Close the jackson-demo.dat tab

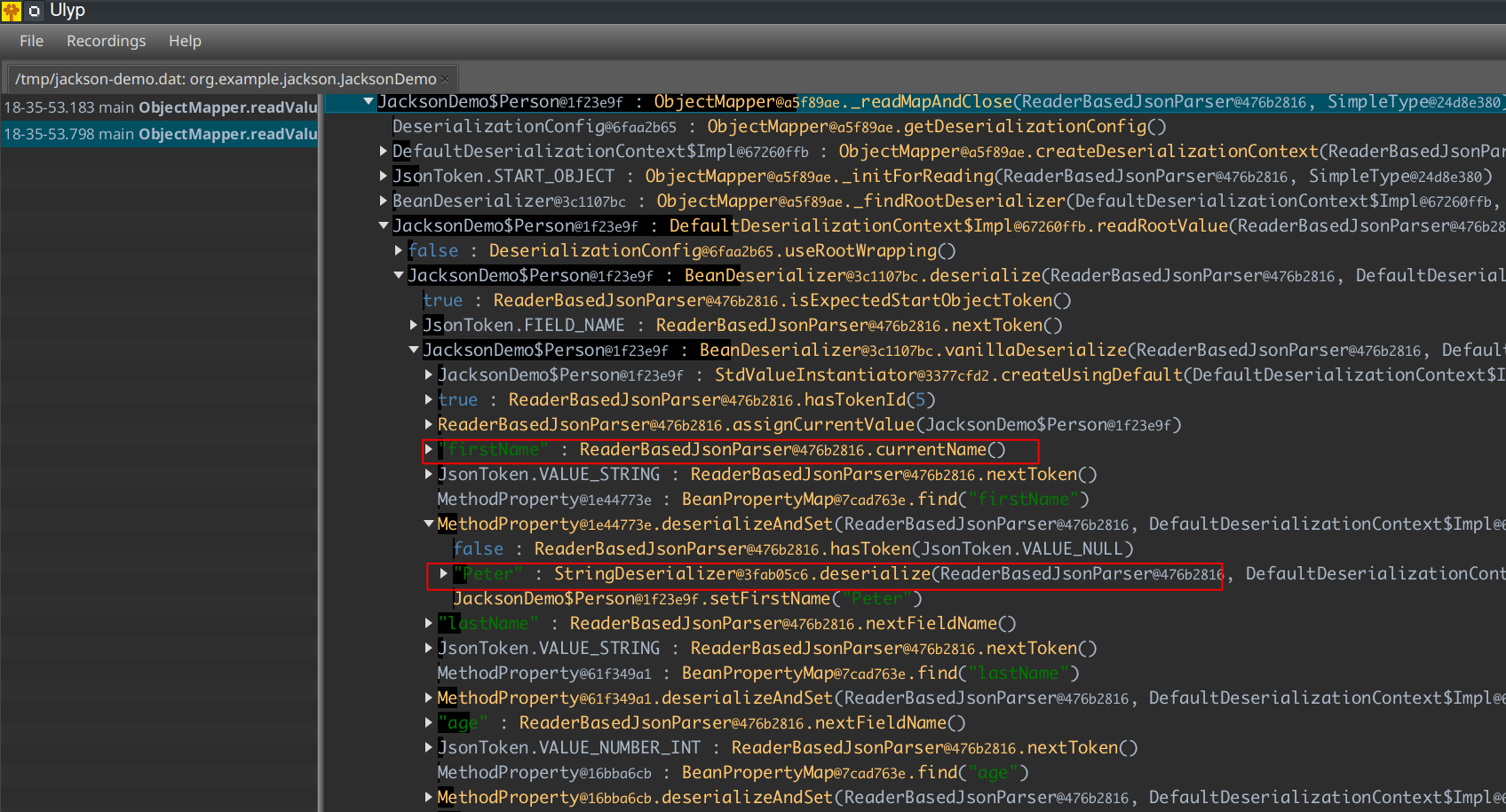(446, 80)
